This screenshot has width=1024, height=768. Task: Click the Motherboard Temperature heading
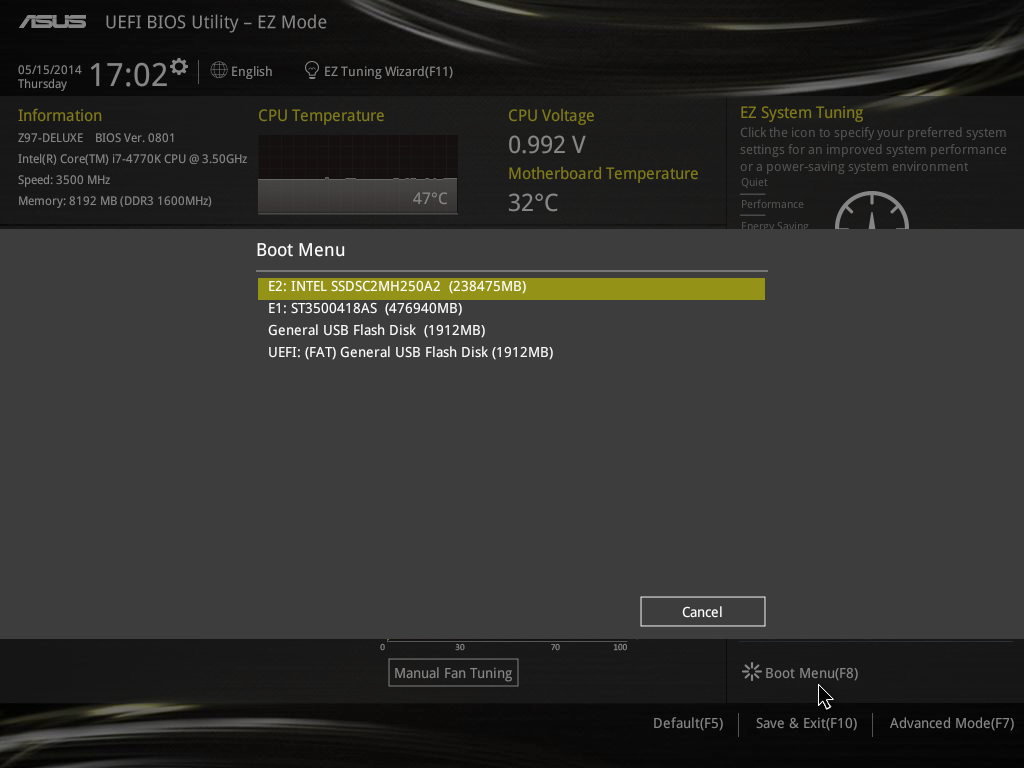(603, 174)
